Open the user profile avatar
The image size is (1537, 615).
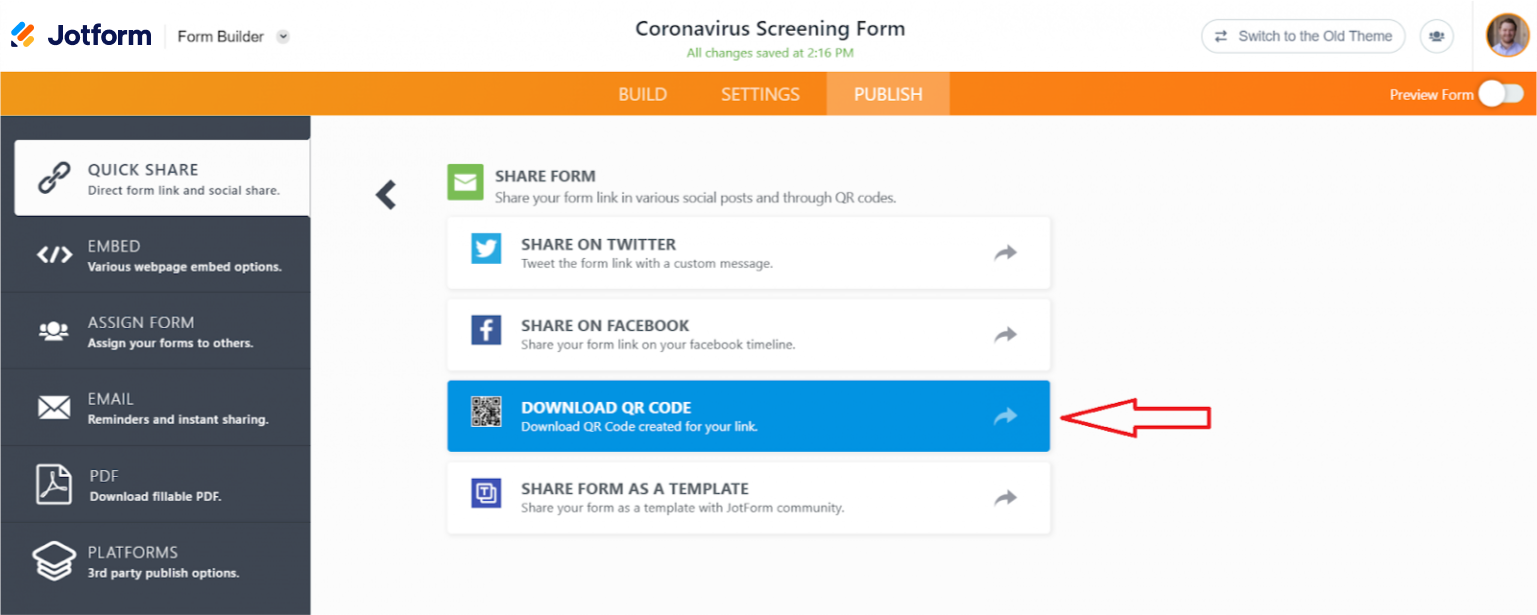(1507, 36)
